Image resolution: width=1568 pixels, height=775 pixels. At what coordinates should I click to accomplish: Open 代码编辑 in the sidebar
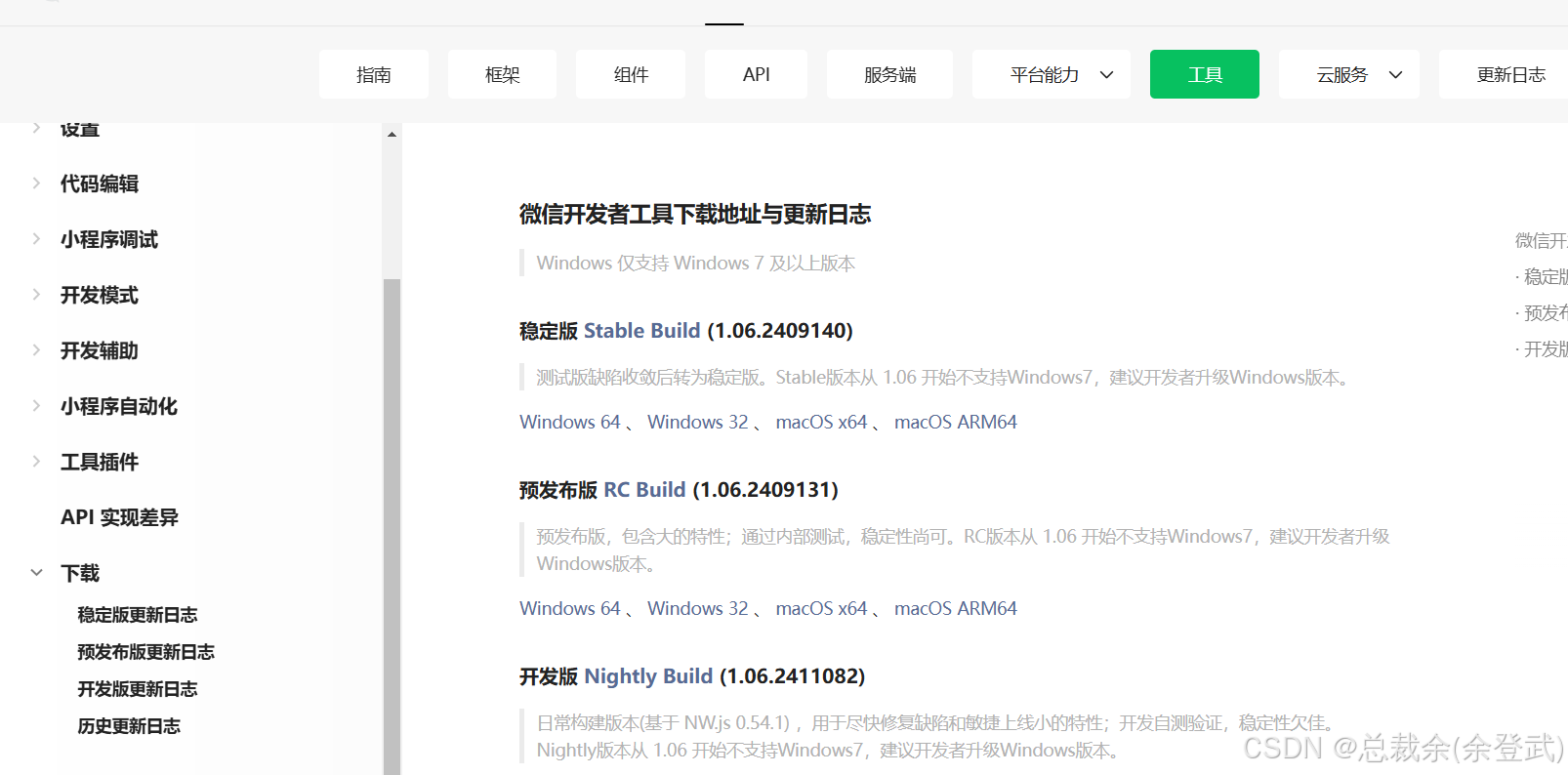pyautogui.click(x=100, y=184)
